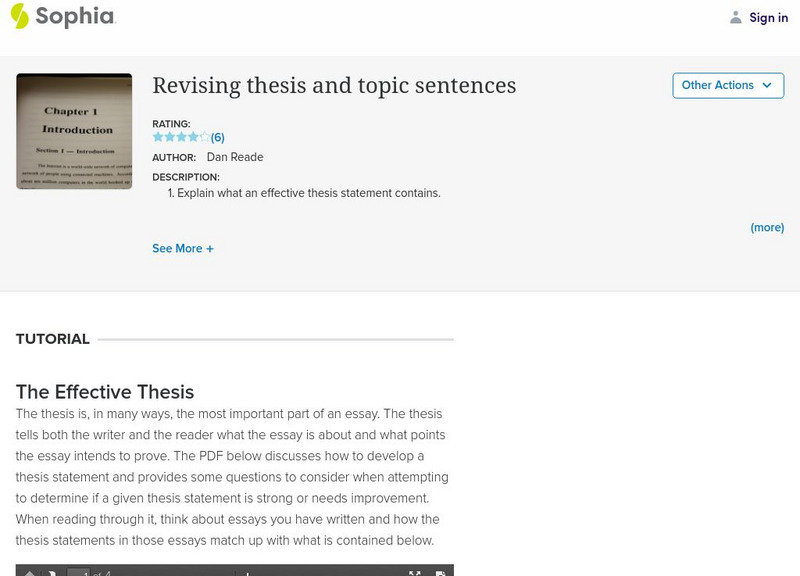Click the description objective about effective thesis
Viewport: 800px width, 576px height.
coord(308,193)
